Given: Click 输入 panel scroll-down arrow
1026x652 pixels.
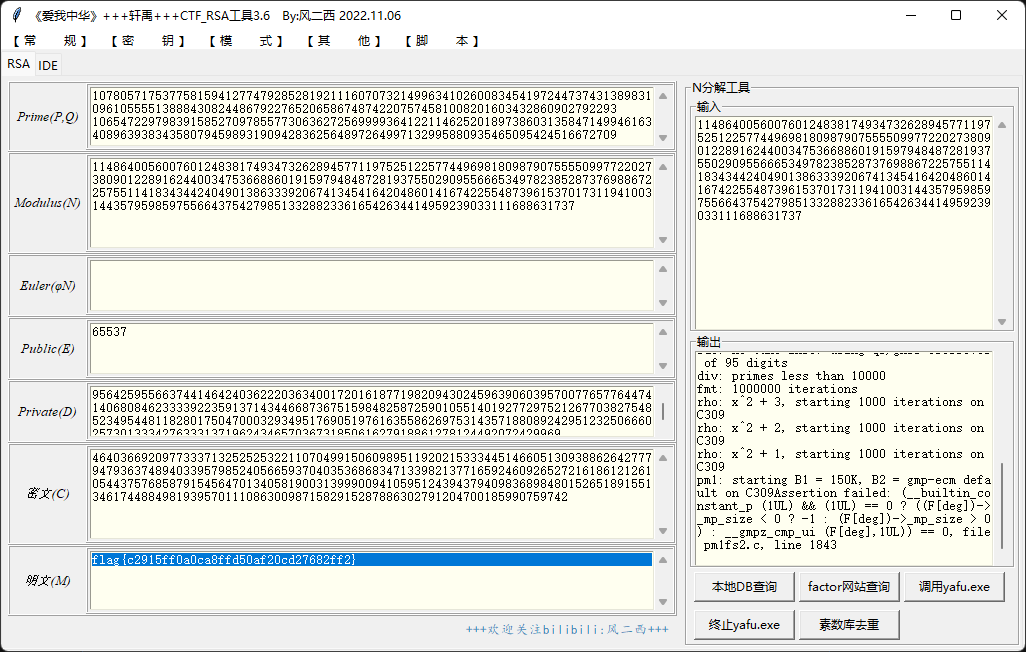Looking at the screenshot, I should coord(1002,321).
